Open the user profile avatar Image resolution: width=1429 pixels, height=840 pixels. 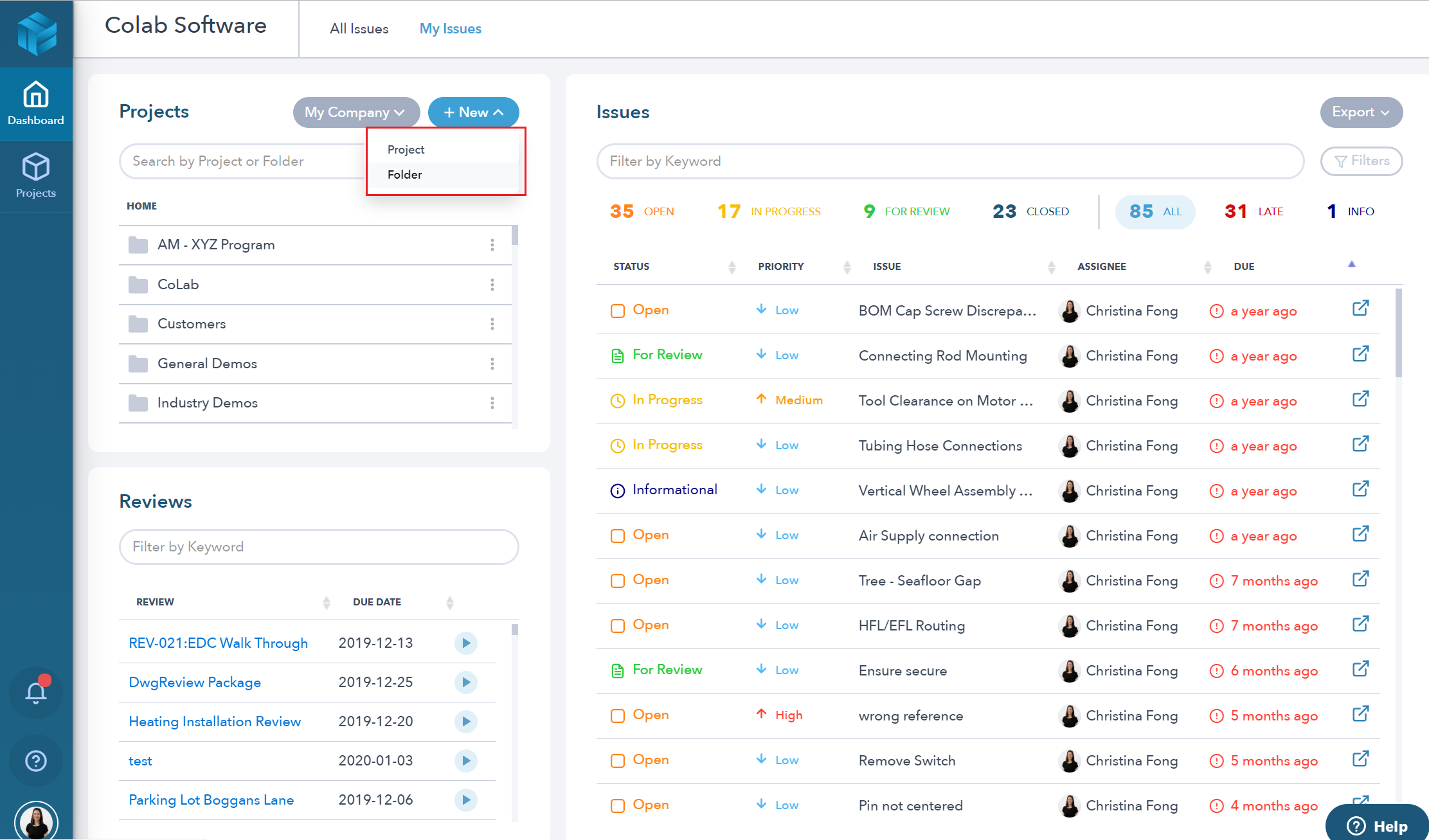tap(36, 821)
